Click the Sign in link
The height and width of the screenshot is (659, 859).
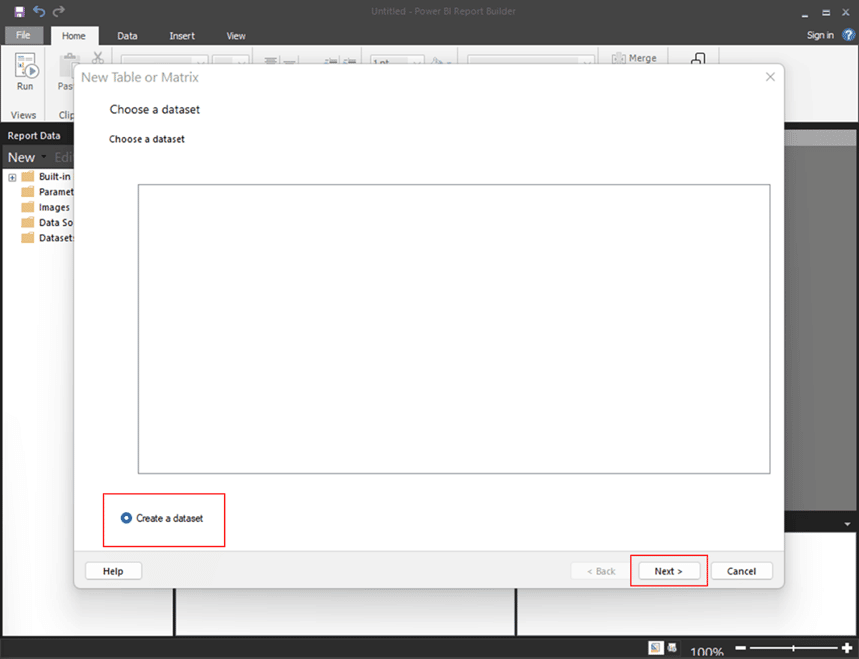click(x=820, y=35)
